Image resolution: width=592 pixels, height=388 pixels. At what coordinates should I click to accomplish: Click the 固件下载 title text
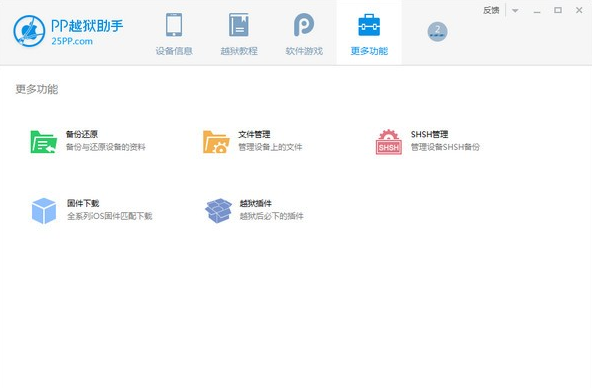click(x=83, y=203)
